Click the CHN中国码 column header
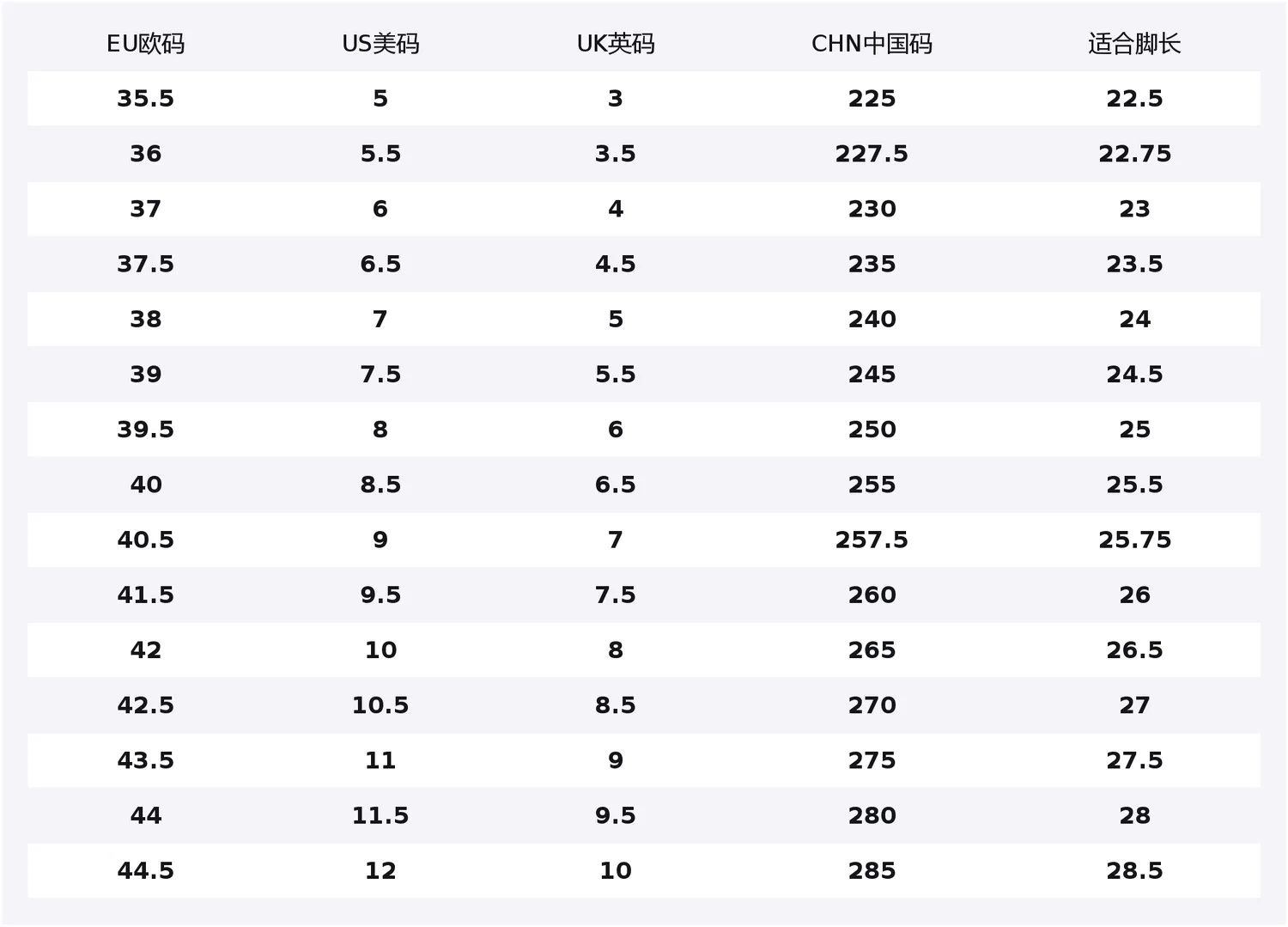The image size is (1288, 927). coord(872,44)
